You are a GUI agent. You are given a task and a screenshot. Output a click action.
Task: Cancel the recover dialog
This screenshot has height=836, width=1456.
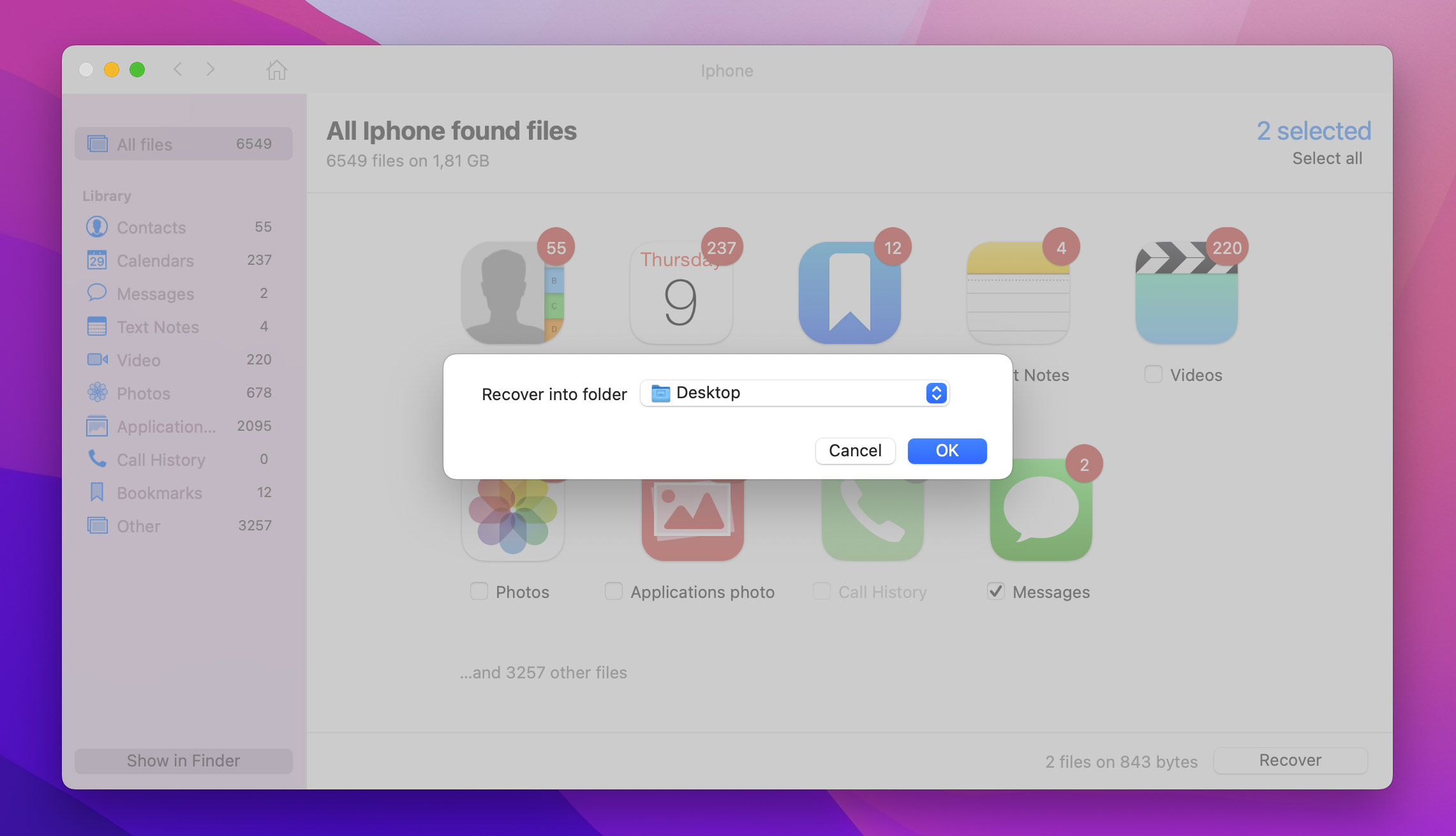[855, 451]
